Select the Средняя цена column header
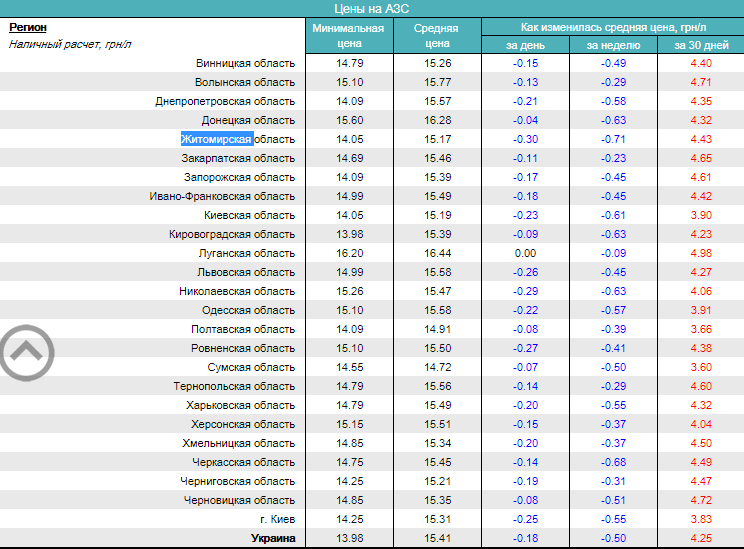The height and width of the screenshot is (549, 744). tap(437, 36)
